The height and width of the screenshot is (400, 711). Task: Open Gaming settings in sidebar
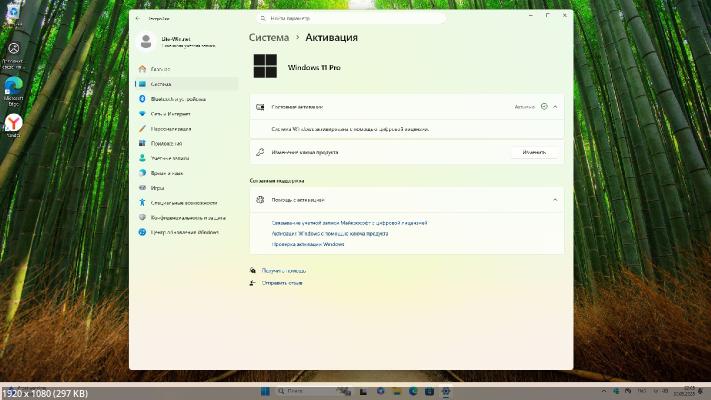point(158,187)
